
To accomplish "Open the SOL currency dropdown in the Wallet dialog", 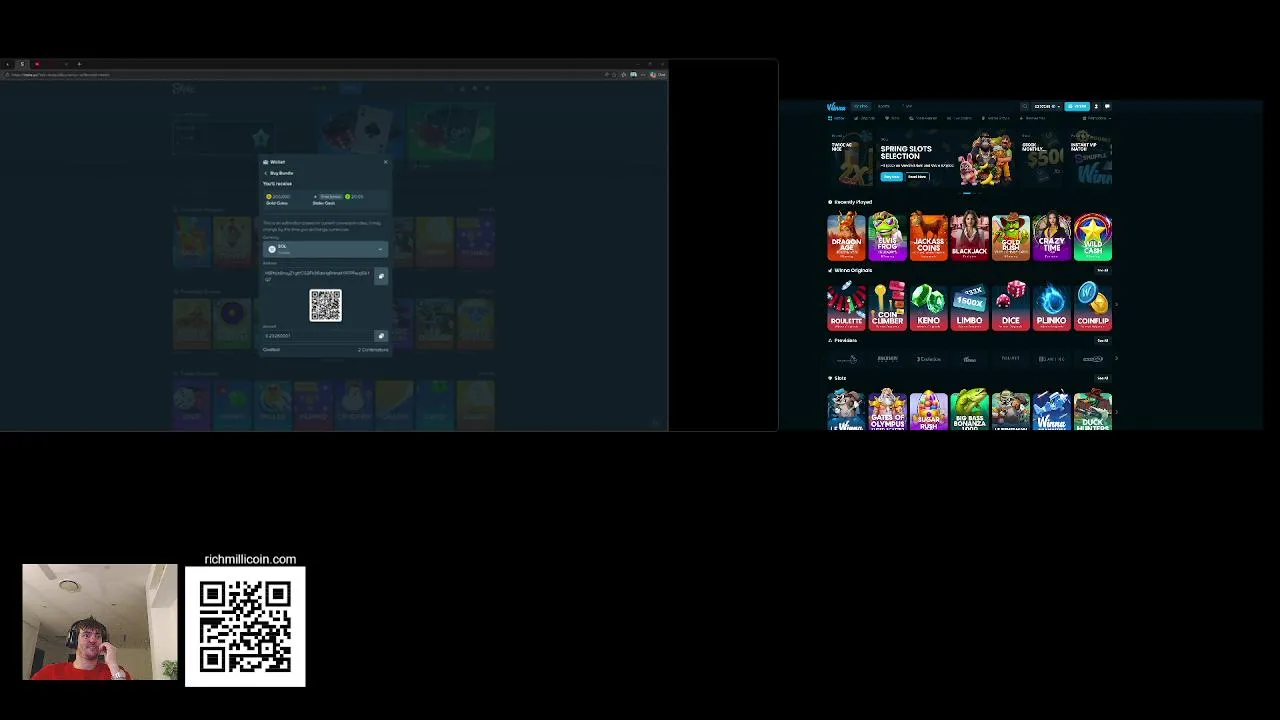I will [x=325, y=249].
